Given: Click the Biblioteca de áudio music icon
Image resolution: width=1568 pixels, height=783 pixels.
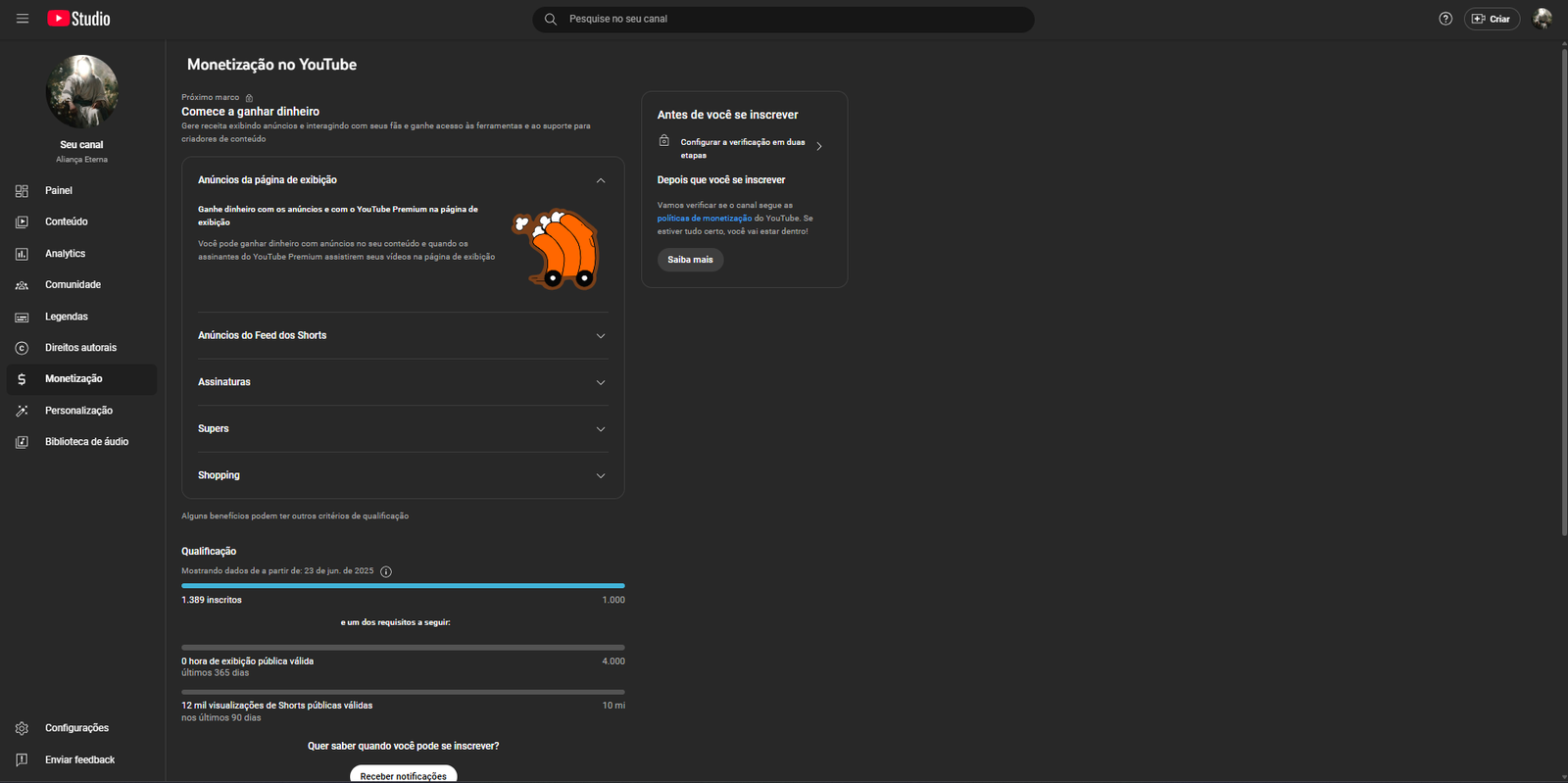Looking at the screenshot, I should 22,442.
